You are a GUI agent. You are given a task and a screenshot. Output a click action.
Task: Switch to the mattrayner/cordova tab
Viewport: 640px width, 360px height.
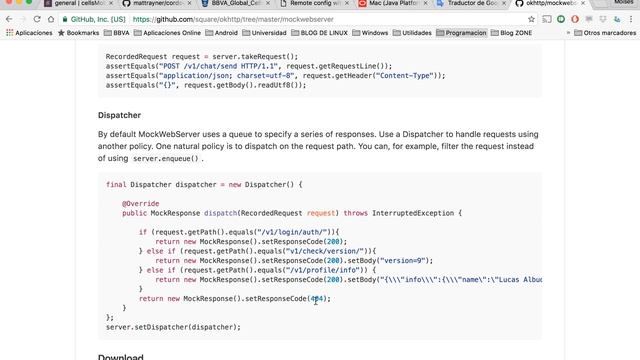coord(156,3)
